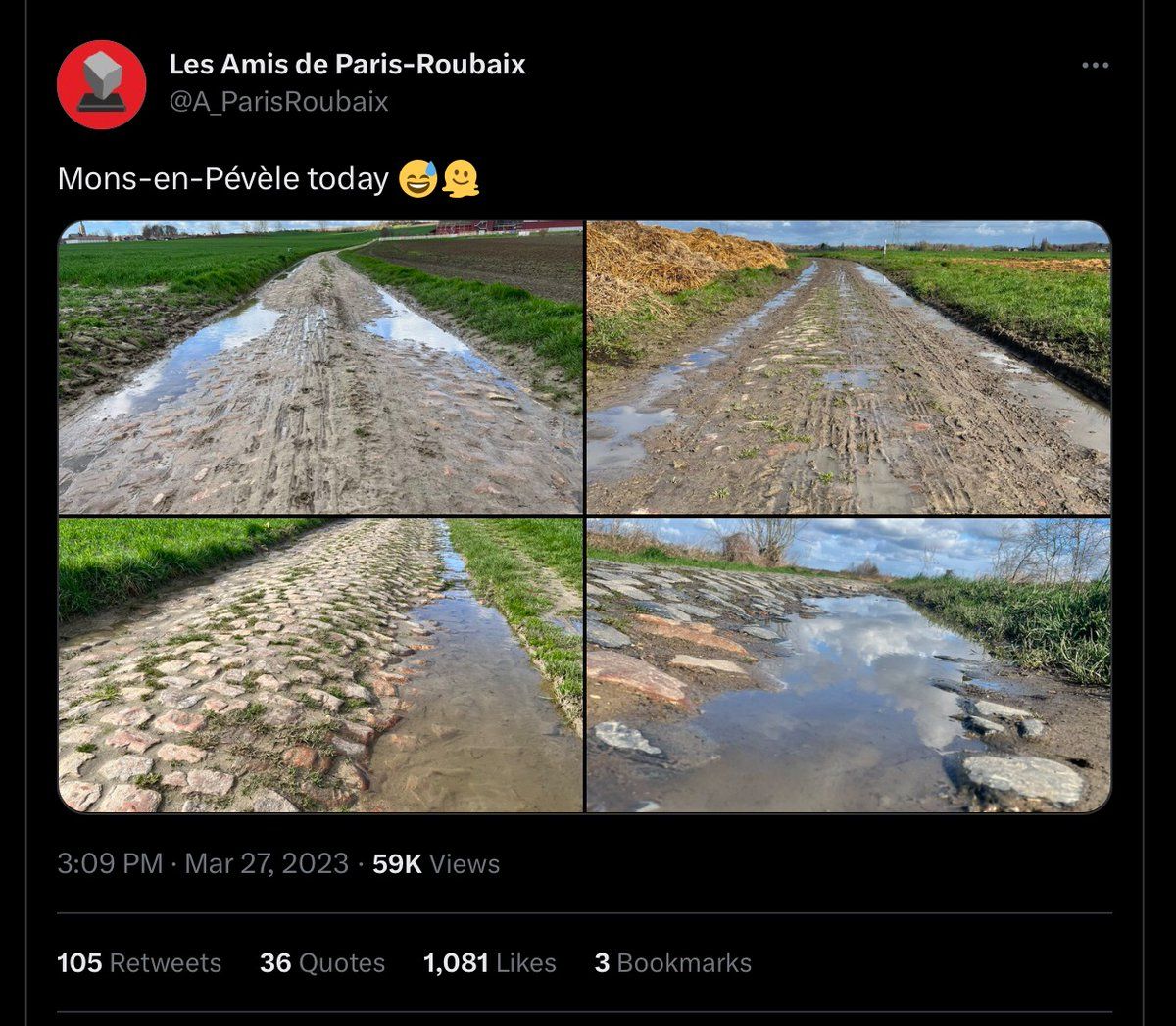Open the tweet's three-dot more options menu

[1095, 66]
